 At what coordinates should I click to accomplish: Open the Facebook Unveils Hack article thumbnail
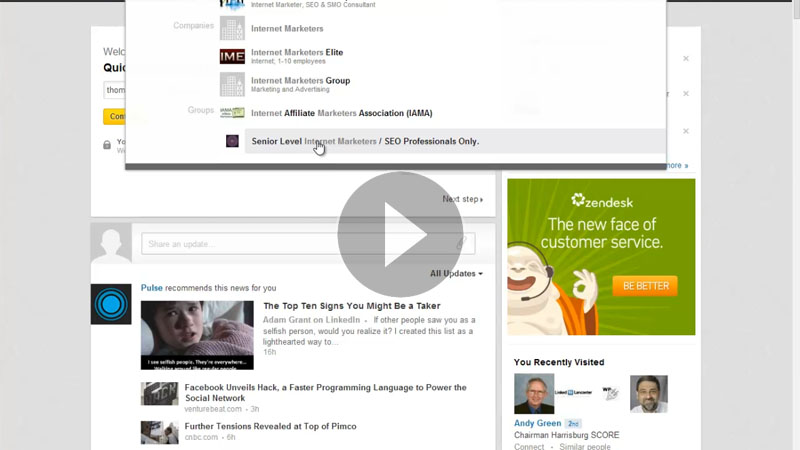point(160,393)
